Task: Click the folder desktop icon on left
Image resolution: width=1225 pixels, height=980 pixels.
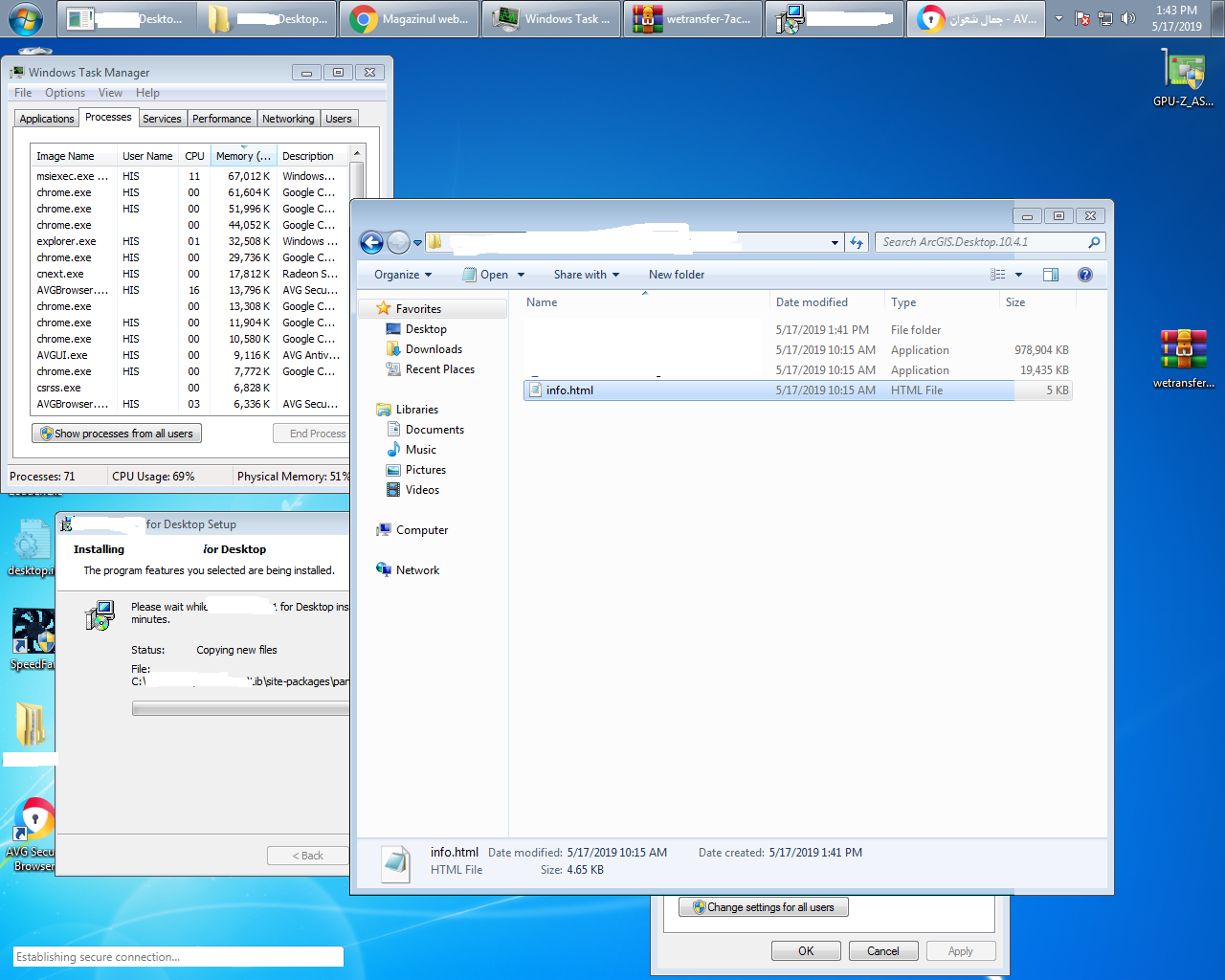Action: (31, 725)
